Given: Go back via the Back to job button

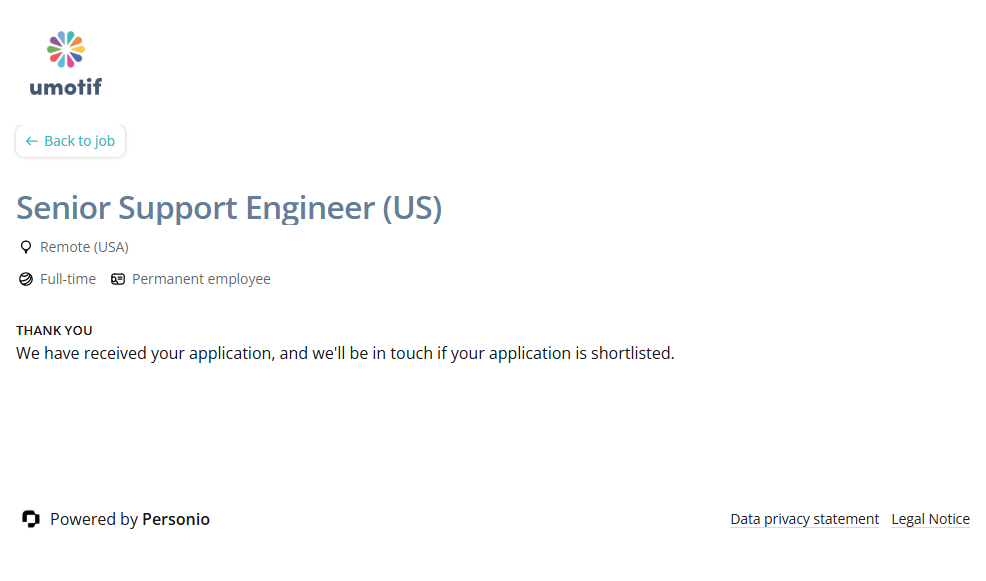Looking at the screenshot, I should coord(70,141).
